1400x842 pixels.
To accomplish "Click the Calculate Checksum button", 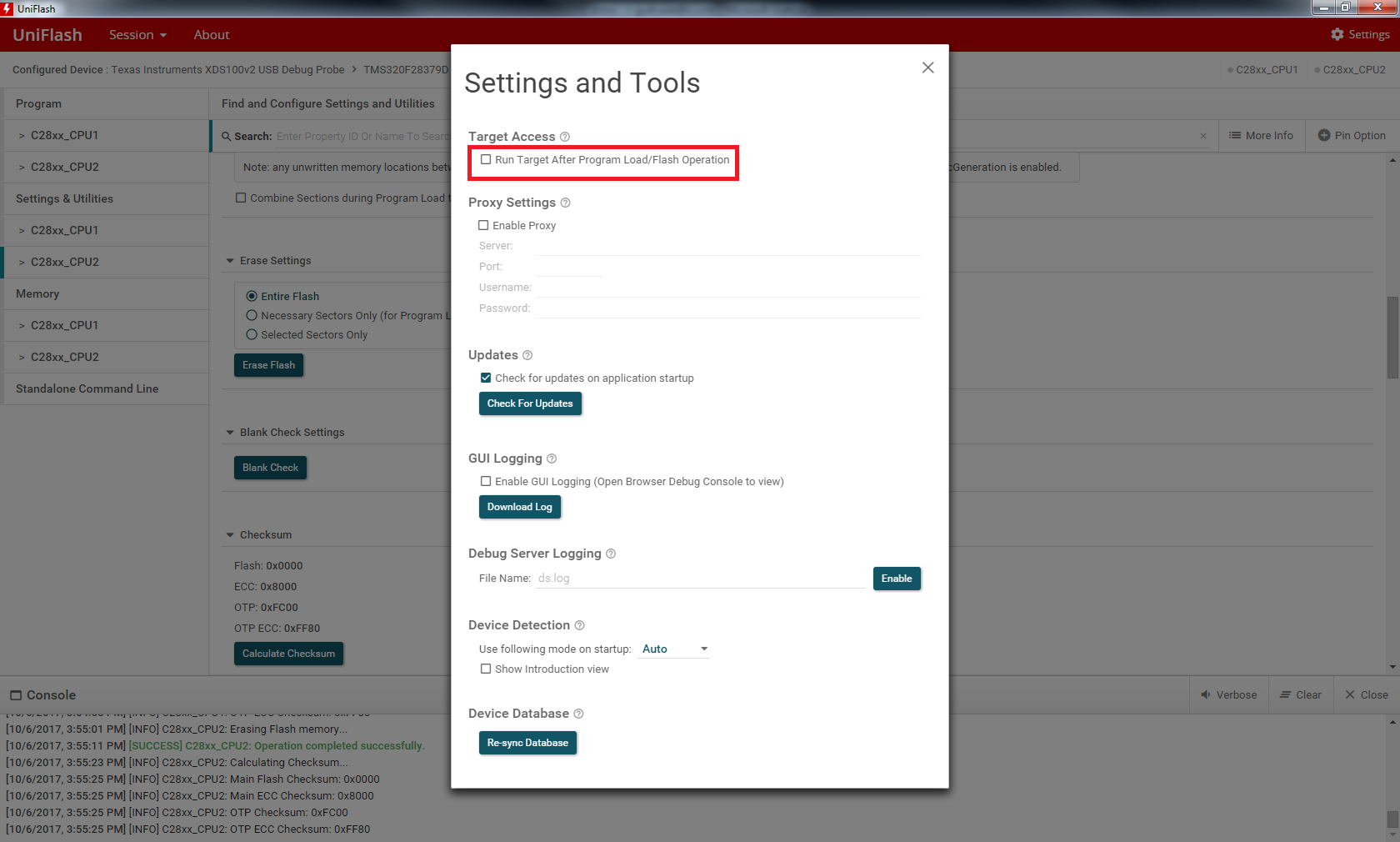I will (288, 654).
